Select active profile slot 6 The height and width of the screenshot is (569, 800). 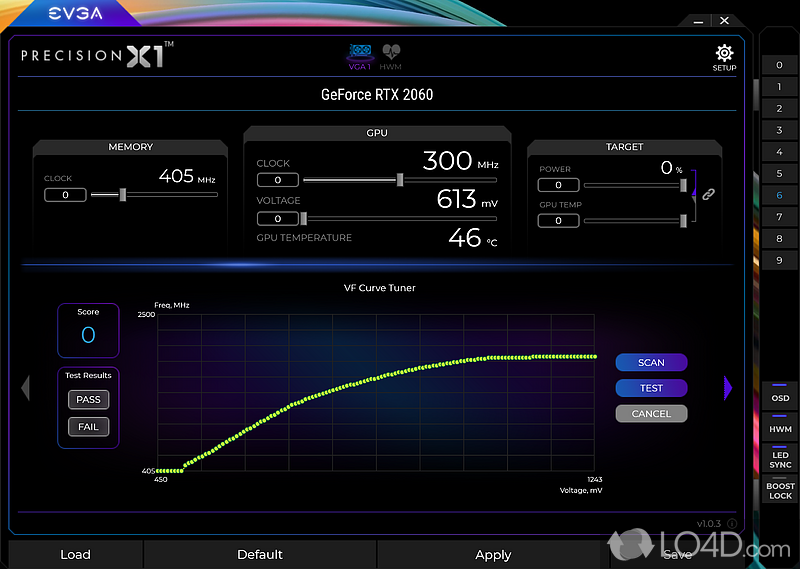click(x=779, y=195)
